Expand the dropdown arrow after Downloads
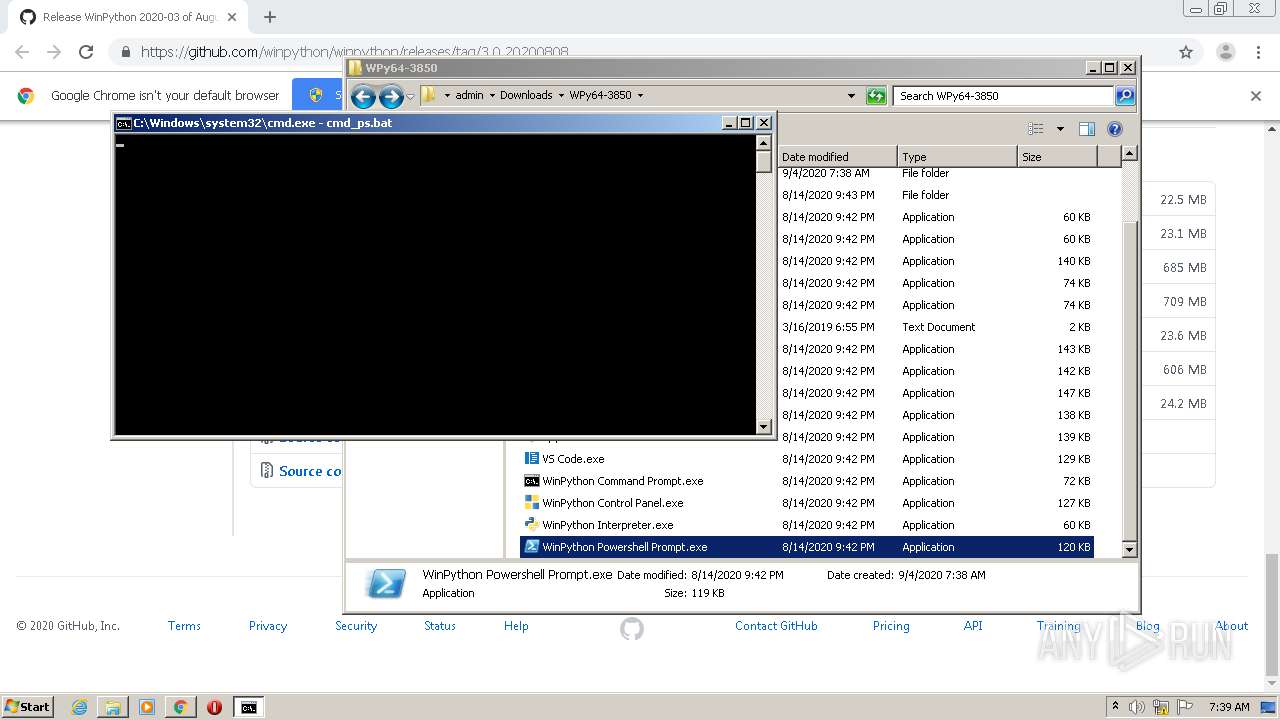1280x720 pixels. coord(561,96)
